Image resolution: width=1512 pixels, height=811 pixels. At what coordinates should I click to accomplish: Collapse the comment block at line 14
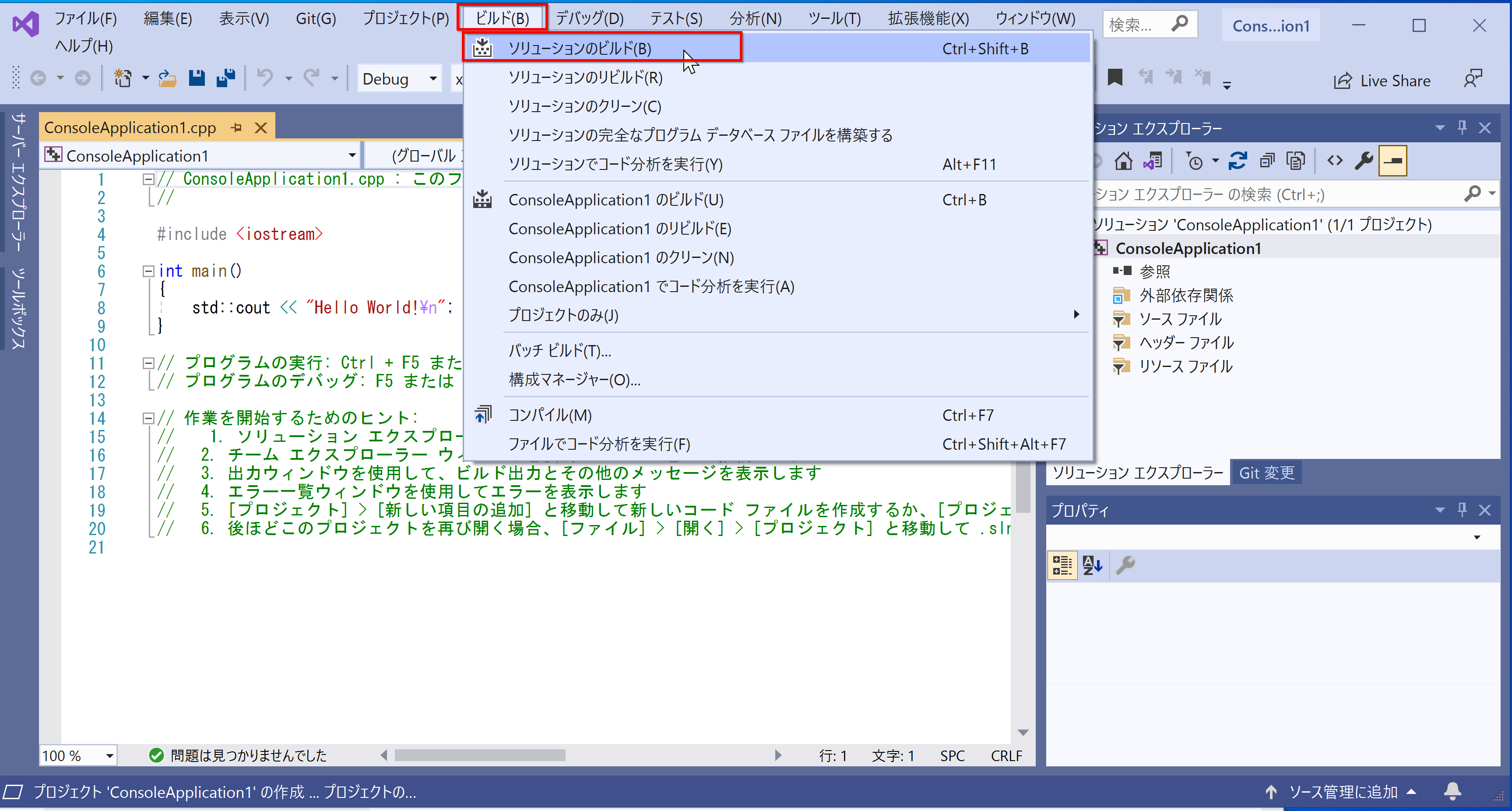click(148, 418)
